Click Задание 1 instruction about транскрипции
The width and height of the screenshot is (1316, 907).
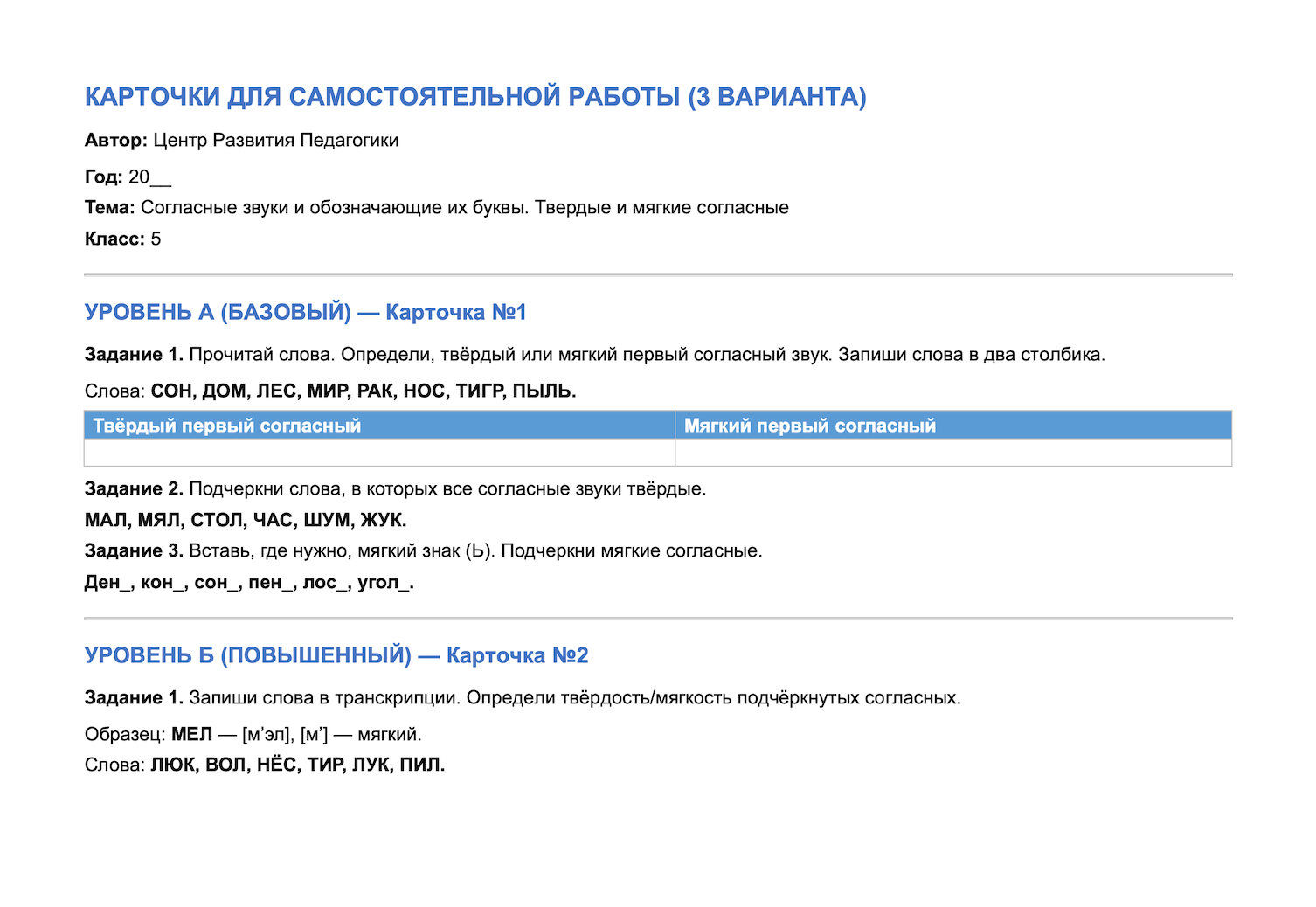(523, 698)
